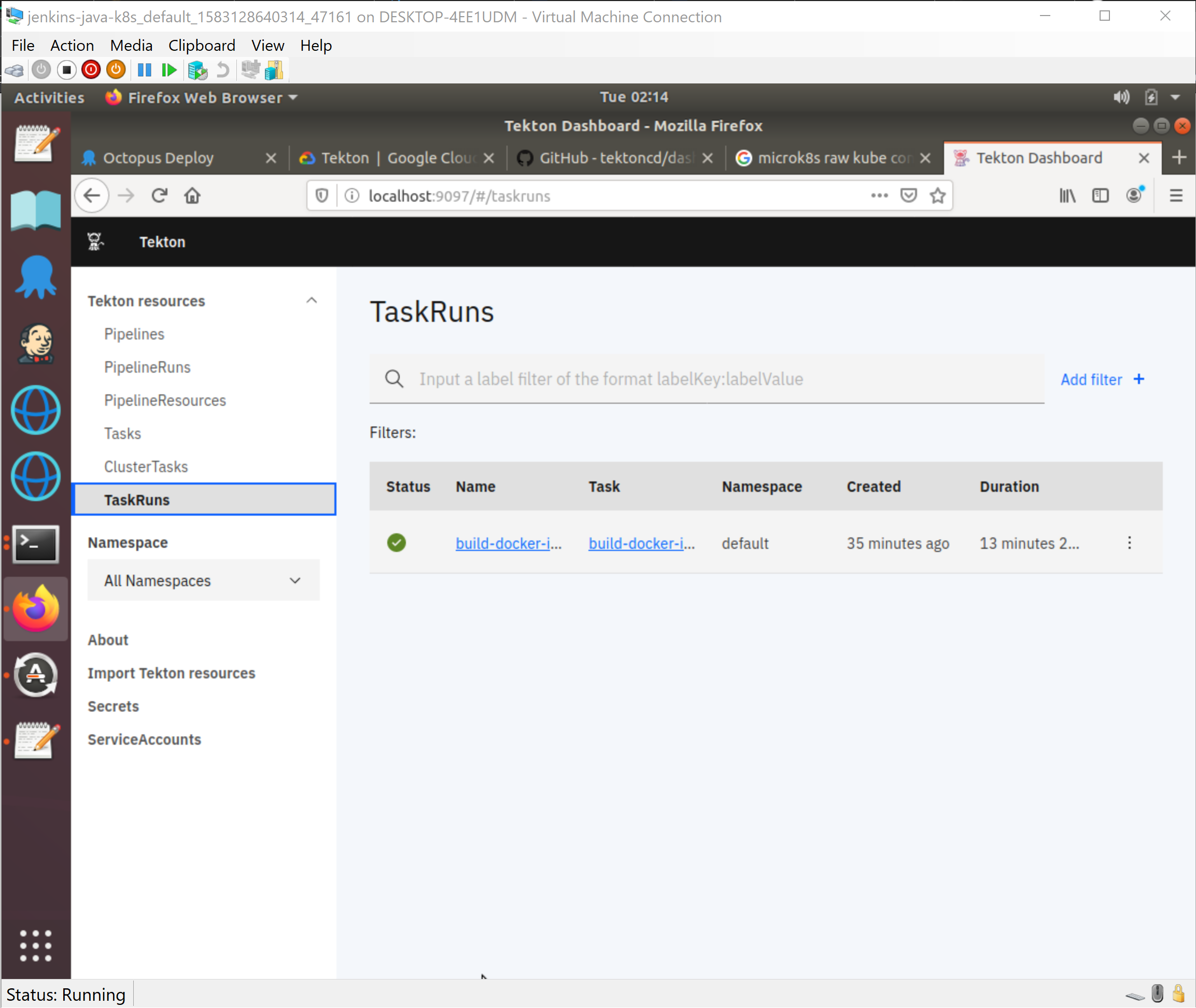Image resolution: width=1196 pixels, height=1008 pixels.
Task: Click the Firefox reload page icon
Action: [159, 196]
